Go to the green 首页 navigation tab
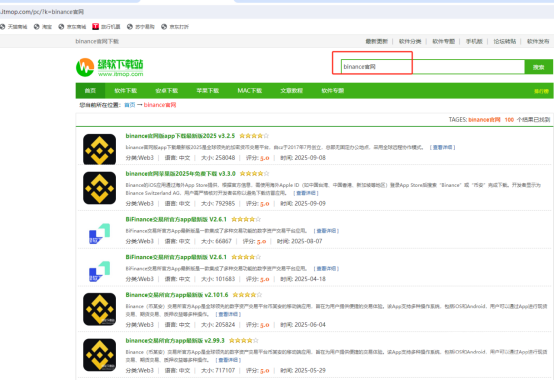554x381 pixels. click(90, 90)
